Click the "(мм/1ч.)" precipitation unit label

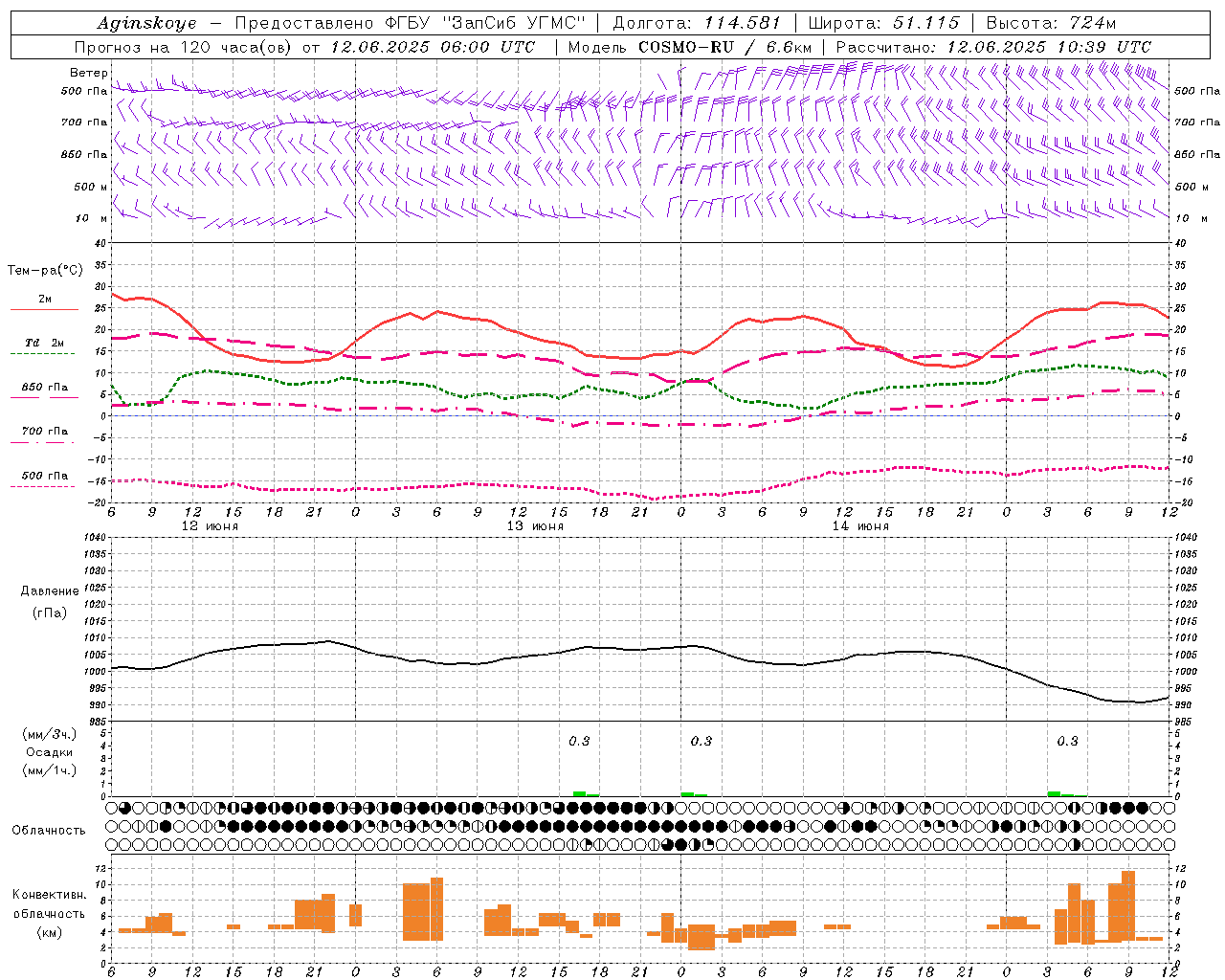[50, 770]
